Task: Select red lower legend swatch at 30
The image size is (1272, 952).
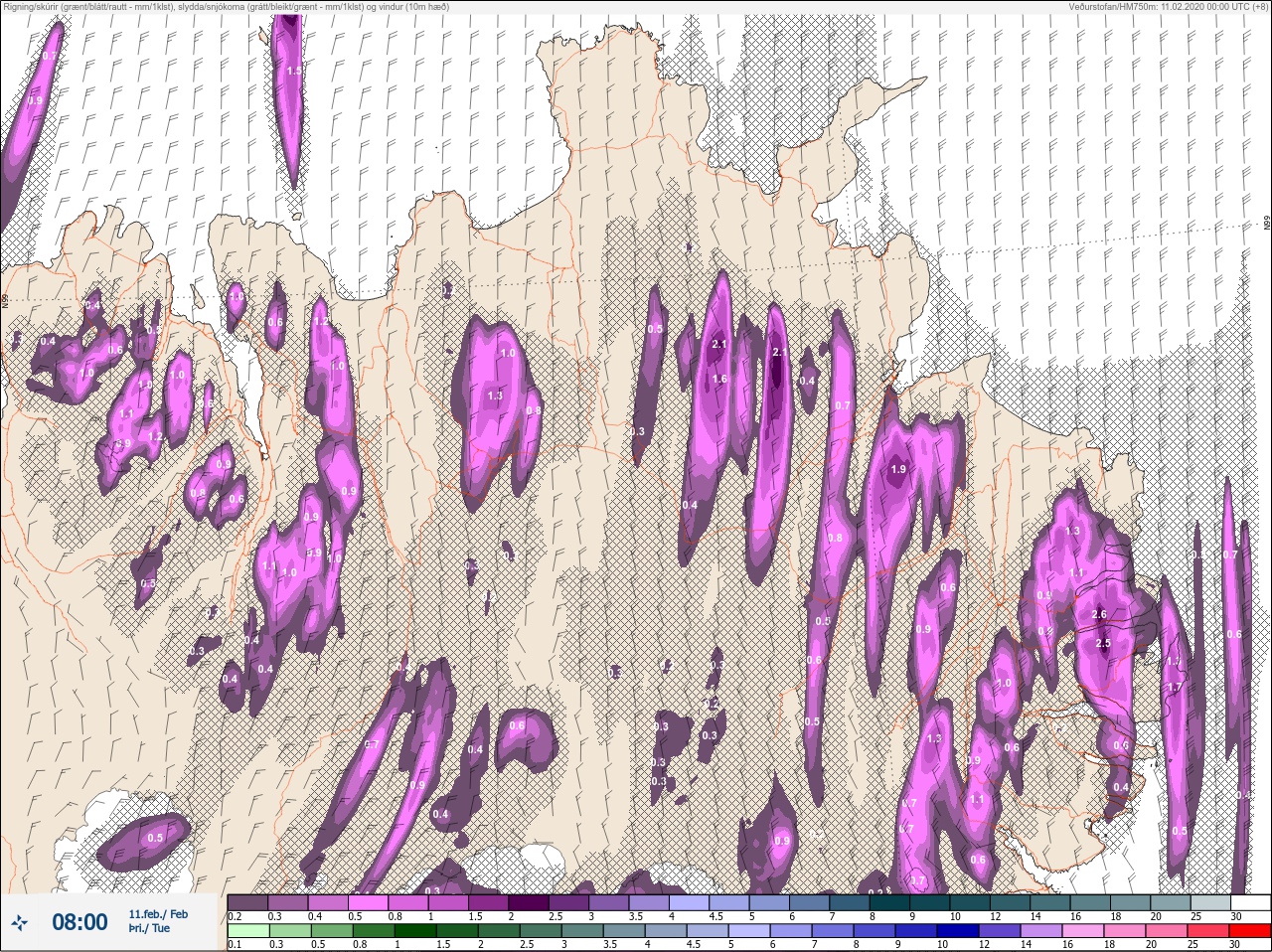Action: click(1249, 931)
